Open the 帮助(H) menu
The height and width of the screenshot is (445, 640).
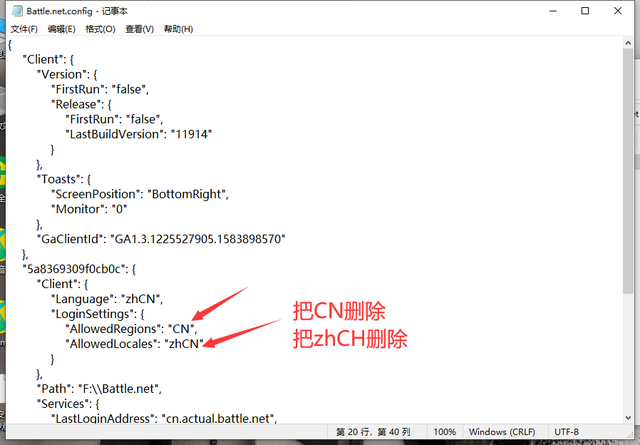178,29
